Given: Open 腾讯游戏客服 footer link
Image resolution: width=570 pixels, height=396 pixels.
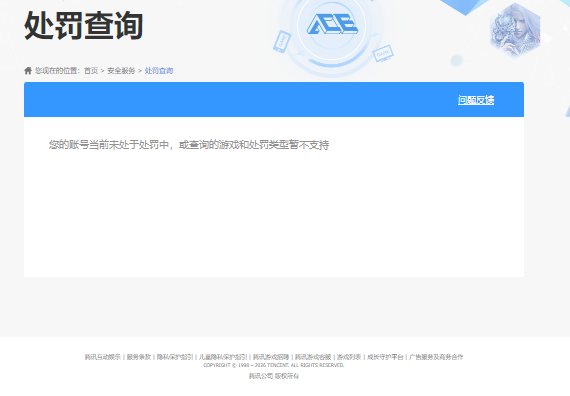Looking at the screenshot, I should click(x=313, y=357).
